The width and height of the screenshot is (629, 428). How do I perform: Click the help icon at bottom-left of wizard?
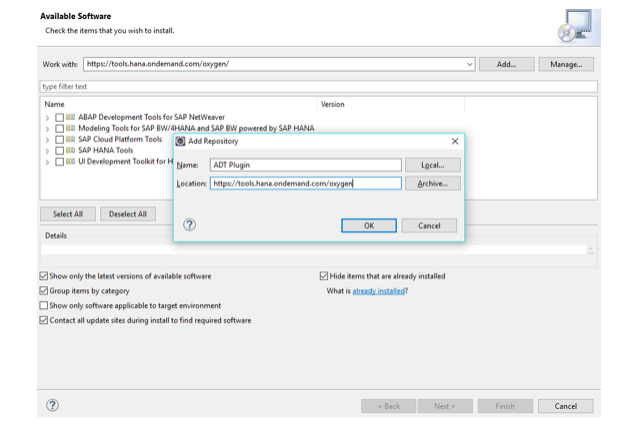click(x=52, y=405)
